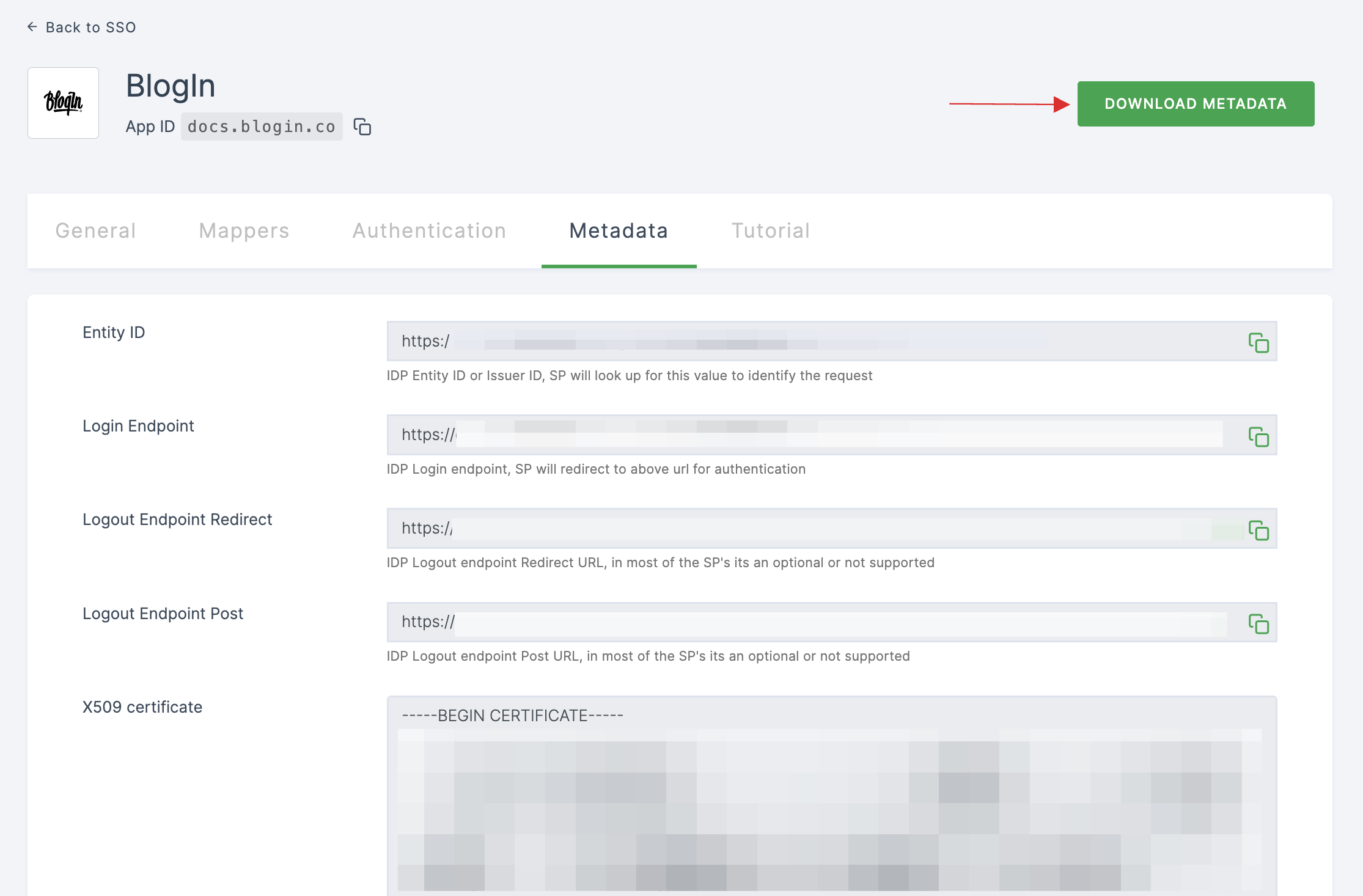Click the BEGIN CERTIFICATE line
Screen dimensions: 1363x896
click(512, 716)
